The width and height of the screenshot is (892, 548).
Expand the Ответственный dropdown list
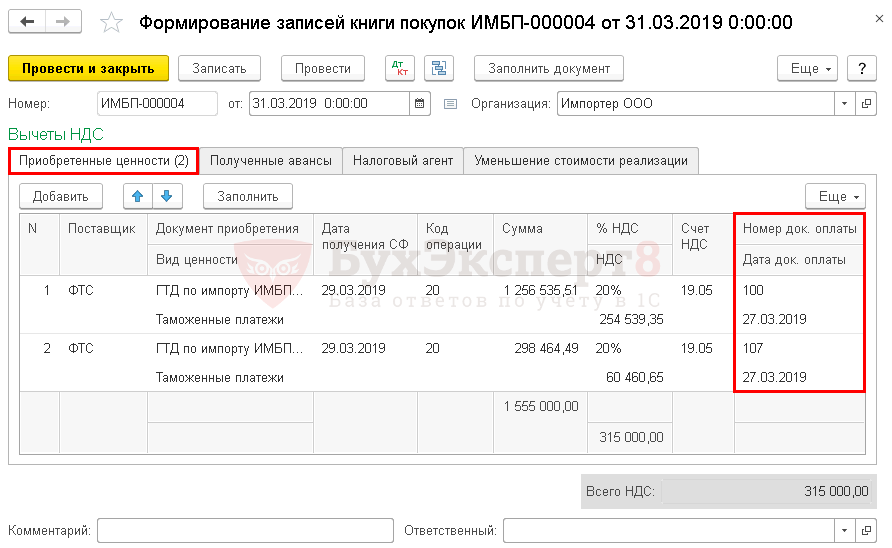pyautogui.click(x=845, y=530)
